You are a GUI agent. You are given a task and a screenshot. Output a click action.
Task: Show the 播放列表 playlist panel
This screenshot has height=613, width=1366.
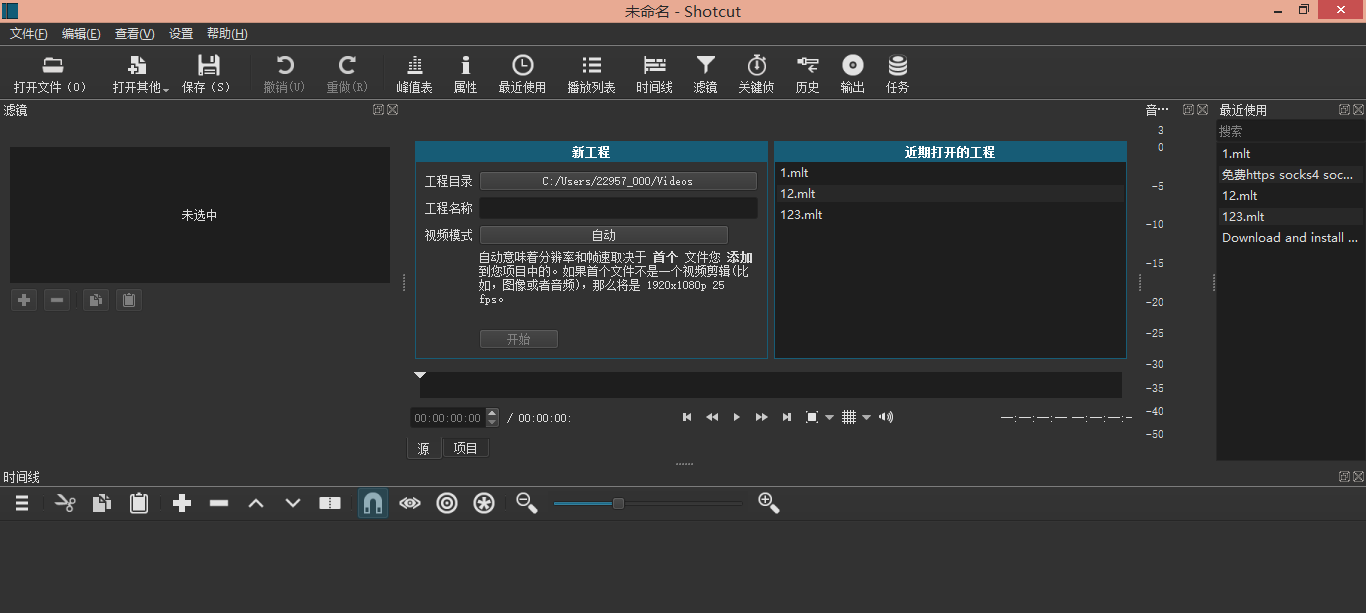(591, 75)
